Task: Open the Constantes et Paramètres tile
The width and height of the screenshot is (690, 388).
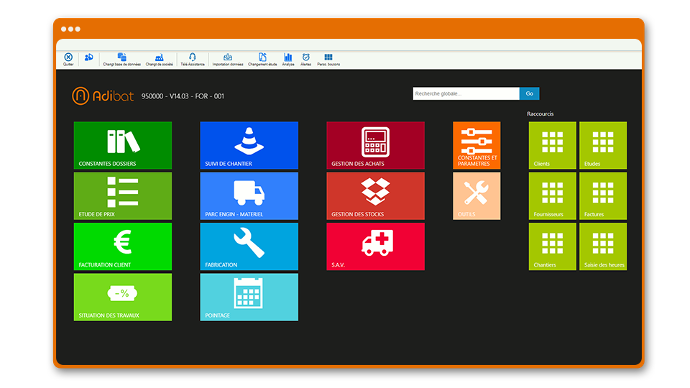Action: tap(477, 146)
